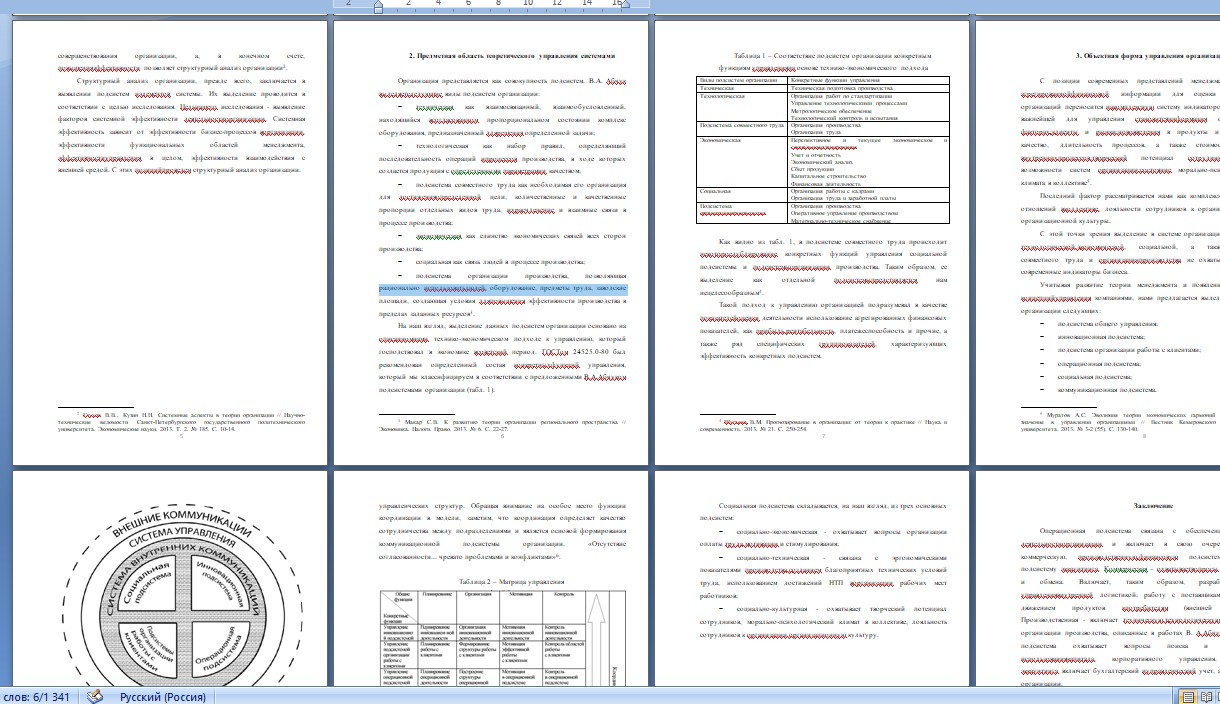Viewport: 1220px width, 704px height.
Task: Click the right indent marker on ruler
Action: (x=624, y=6)
